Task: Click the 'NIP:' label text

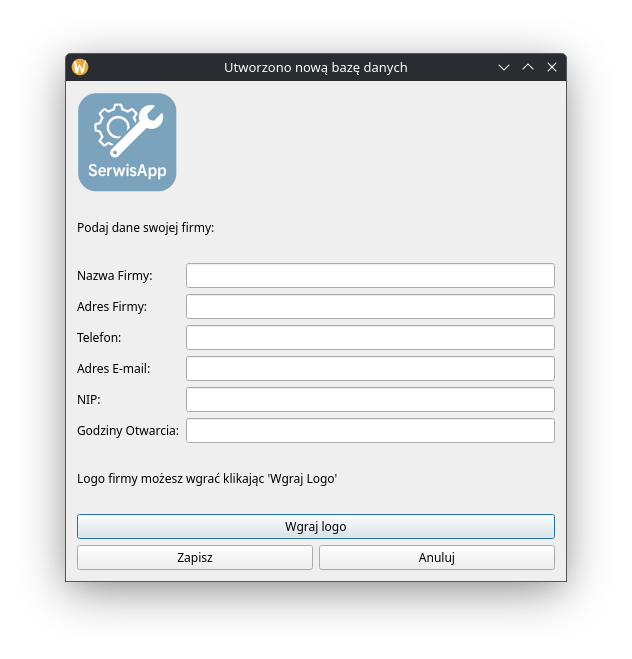Action: [x=89, y=400]
